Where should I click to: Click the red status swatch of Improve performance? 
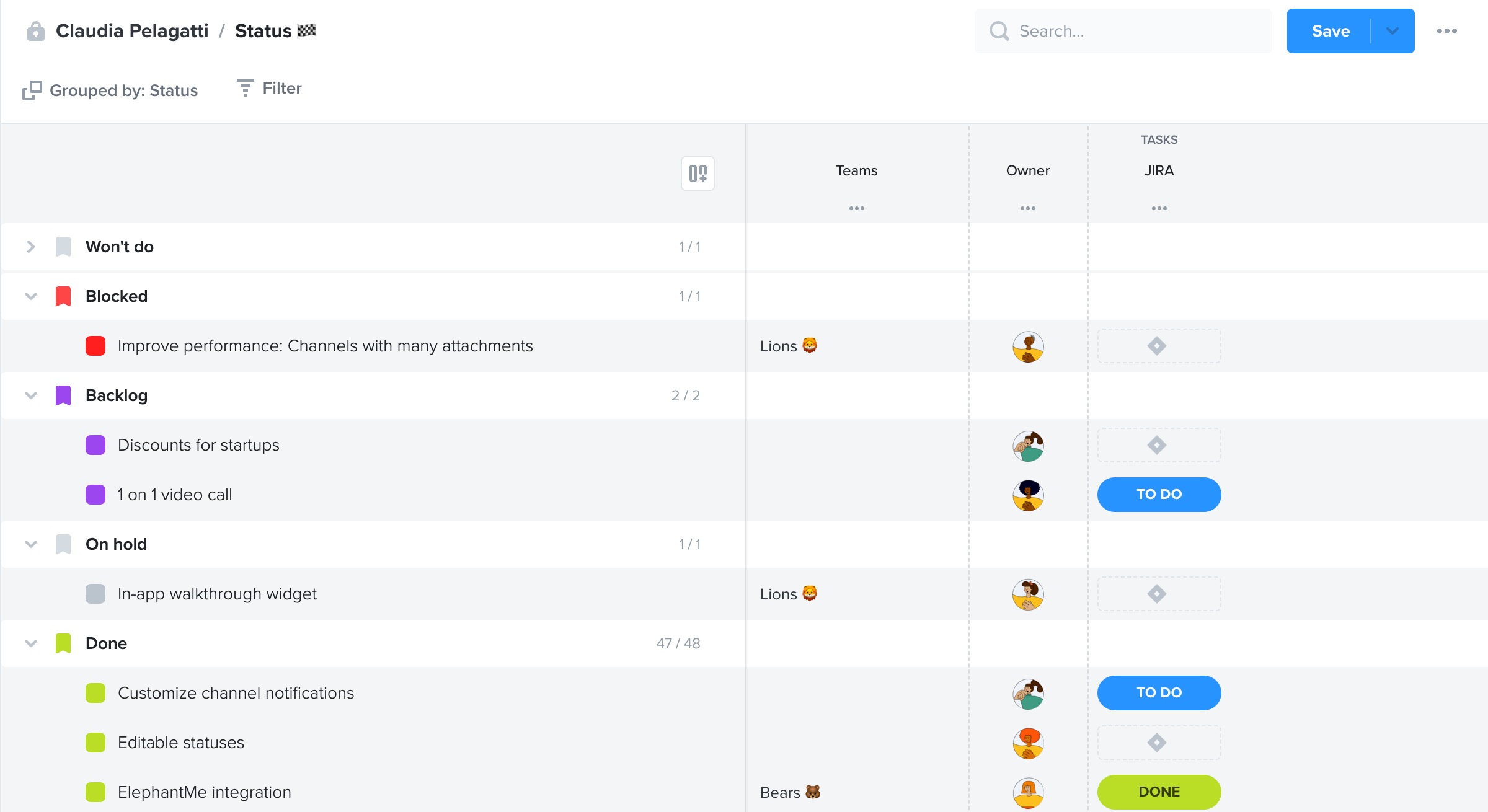tap(95, 346)
